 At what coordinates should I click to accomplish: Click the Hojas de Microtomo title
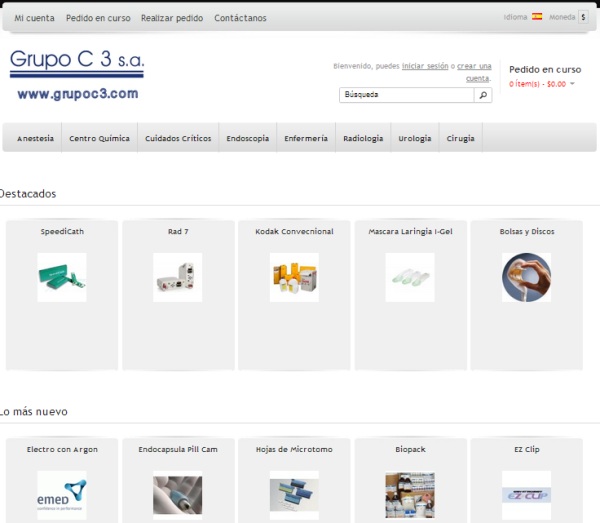click(294, 450)
